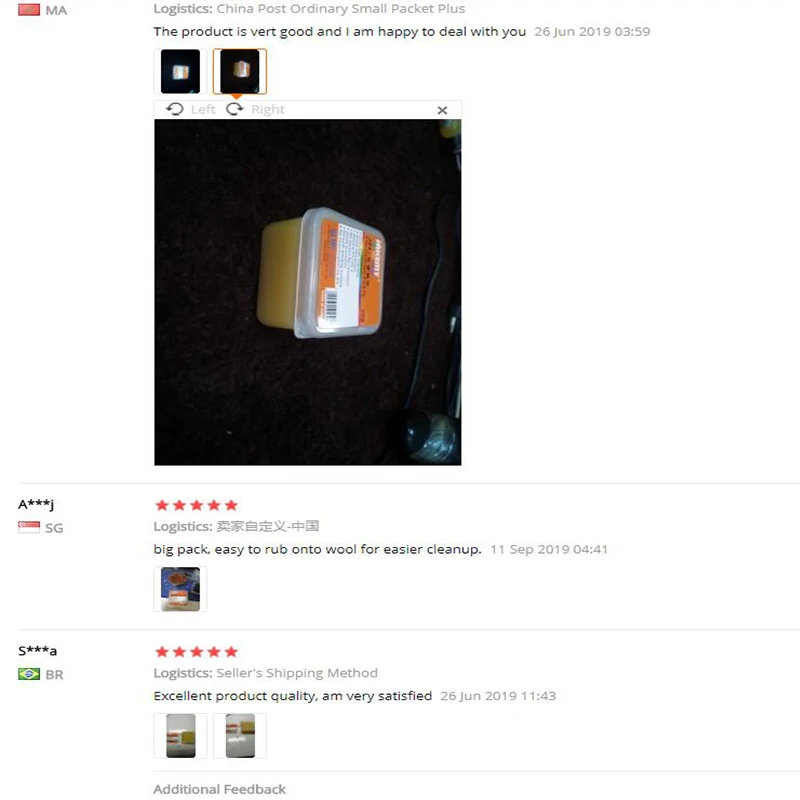Click the Singapore flag icon next to SG
This screenshot has height=800, width=800.
29,527
